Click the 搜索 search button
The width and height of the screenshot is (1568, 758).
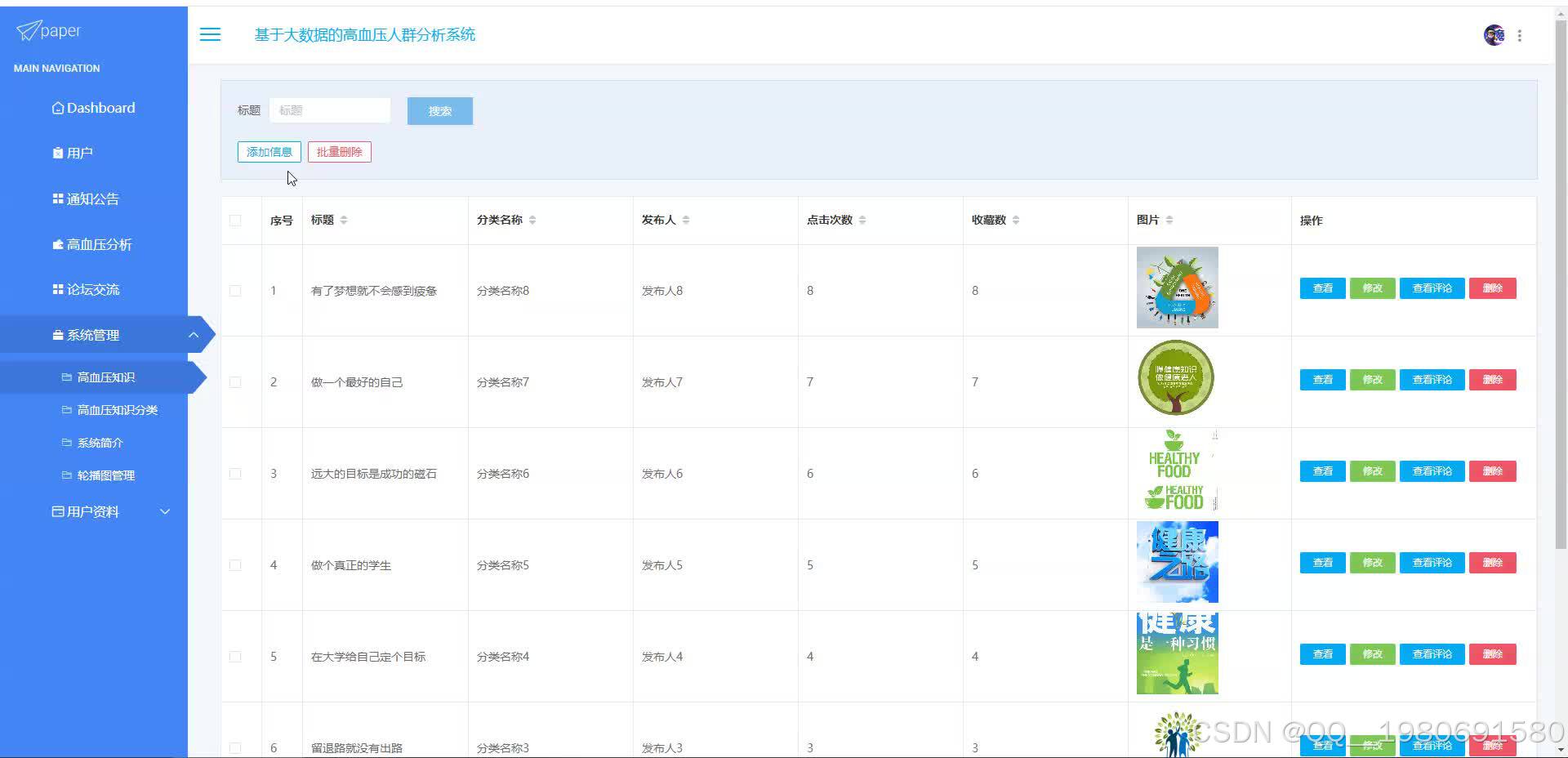click(440, 111)
